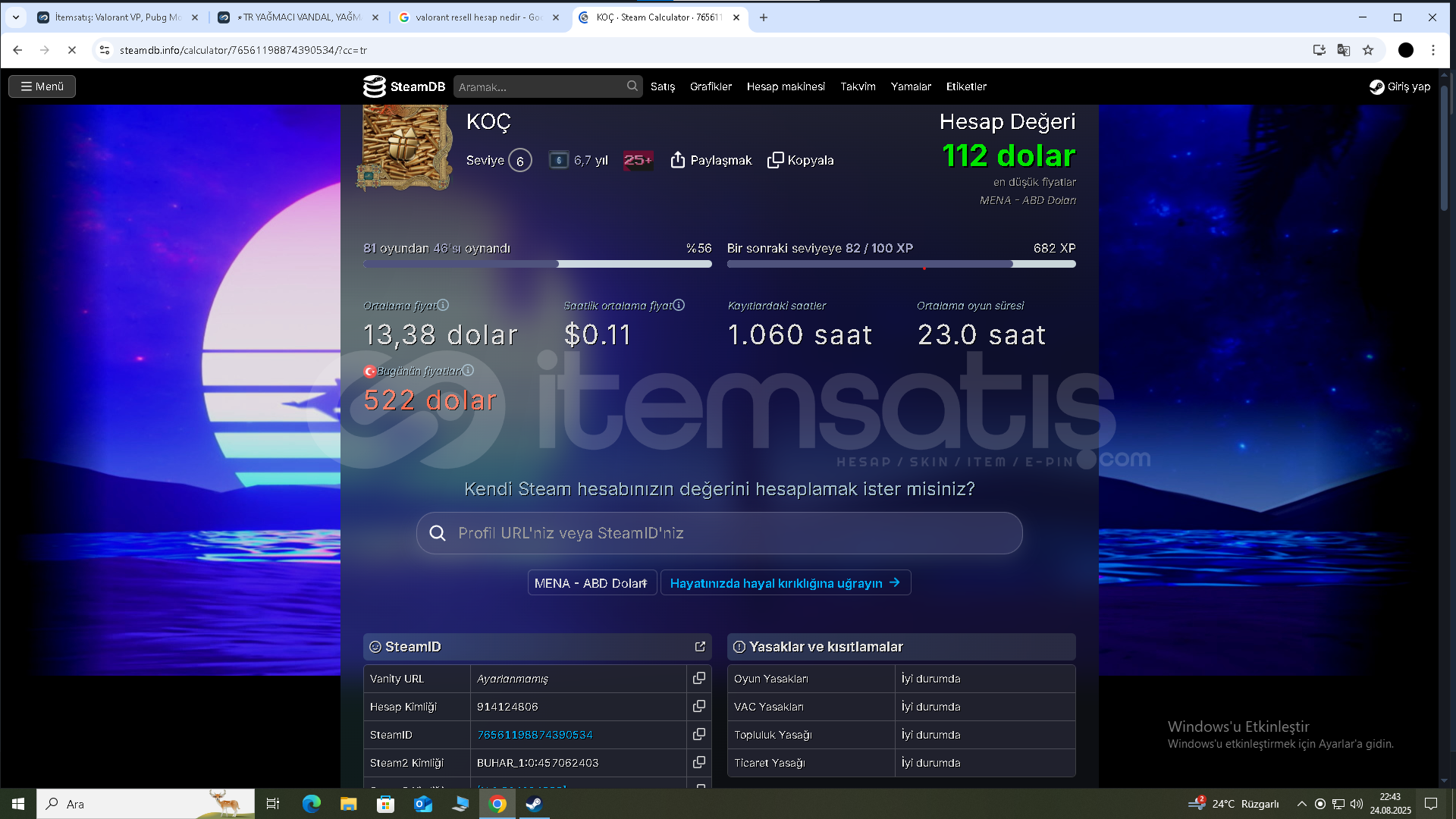Open SteamID panel external link icon
This screenshot has height=819, width=1456.
pyautogui.click(x=699, y=647)
